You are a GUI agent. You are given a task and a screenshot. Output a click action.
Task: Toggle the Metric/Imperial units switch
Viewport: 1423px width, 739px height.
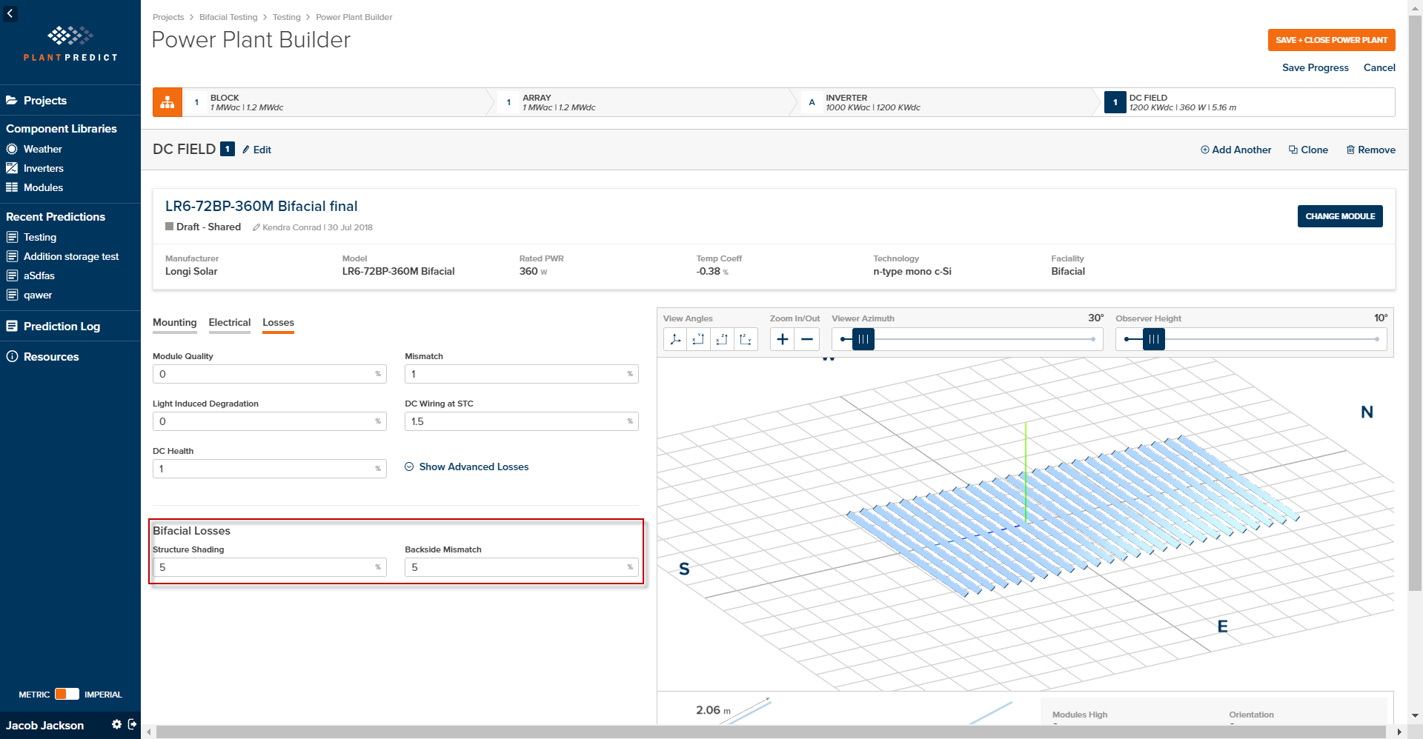click(67, 694)
